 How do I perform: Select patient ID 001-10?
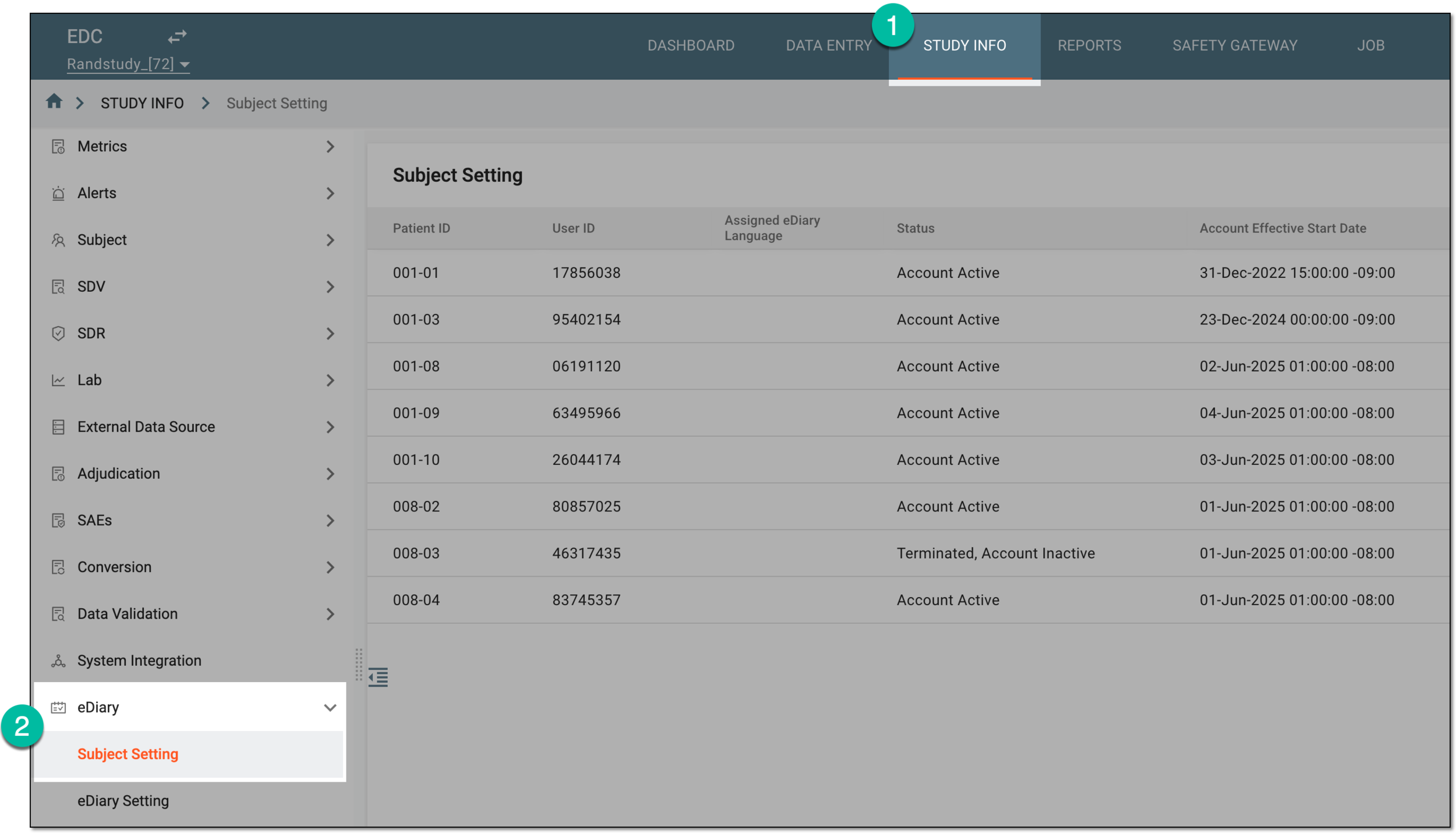coord(416,460)
